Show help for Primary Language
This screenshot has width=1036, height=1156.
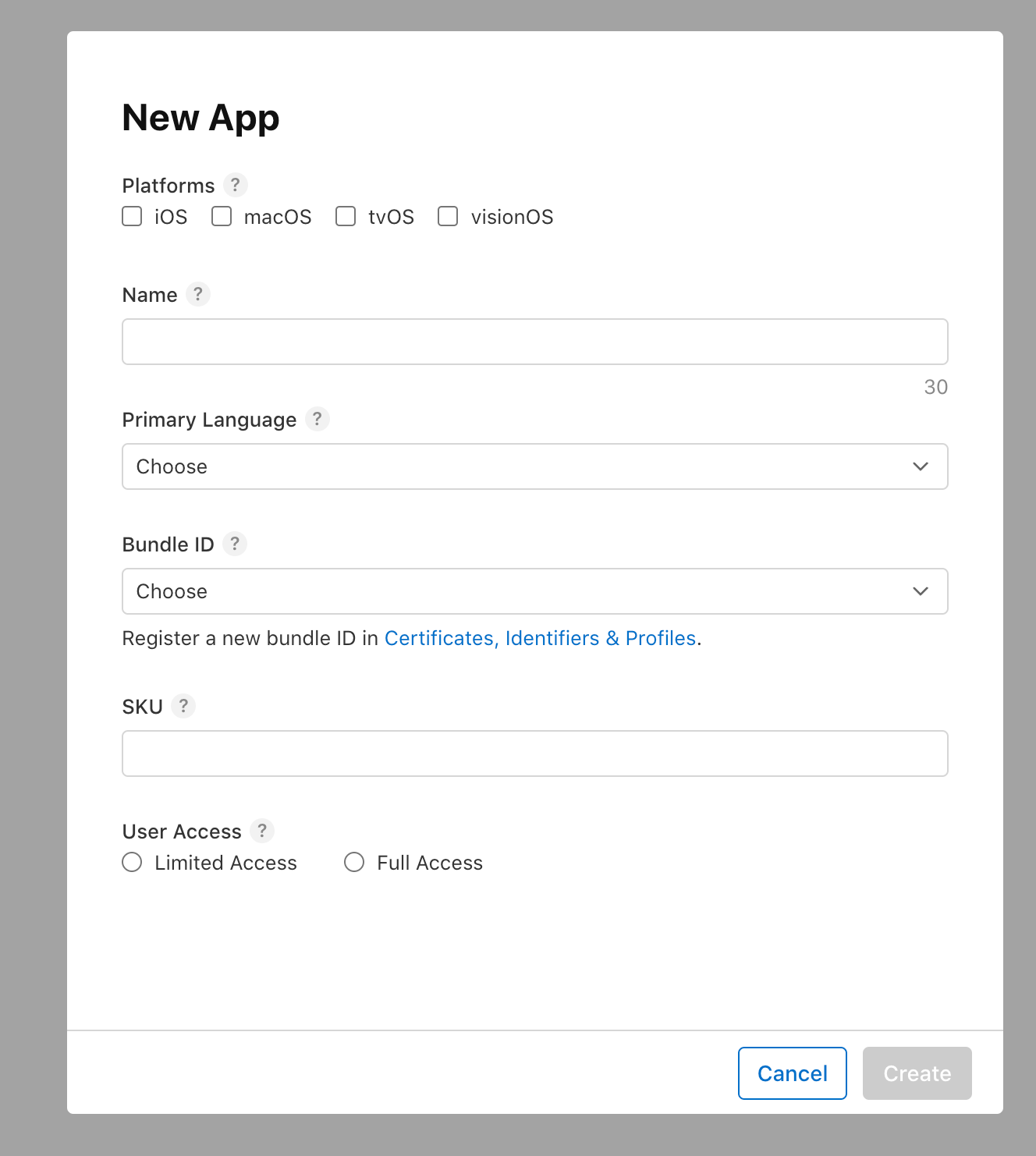(x=317, y=419)
